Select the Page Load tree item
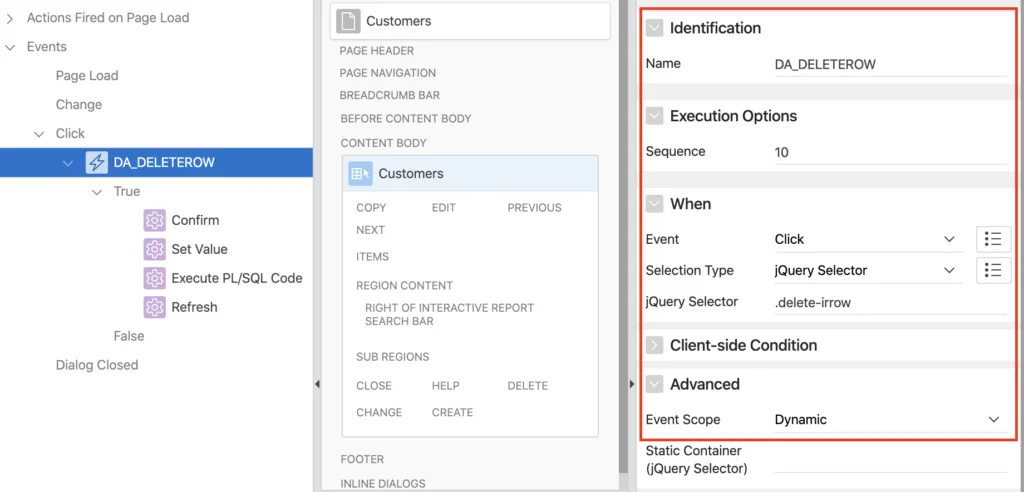This screenshot has height=492, width=1024. pyautogui.click(x=87, y=76)
